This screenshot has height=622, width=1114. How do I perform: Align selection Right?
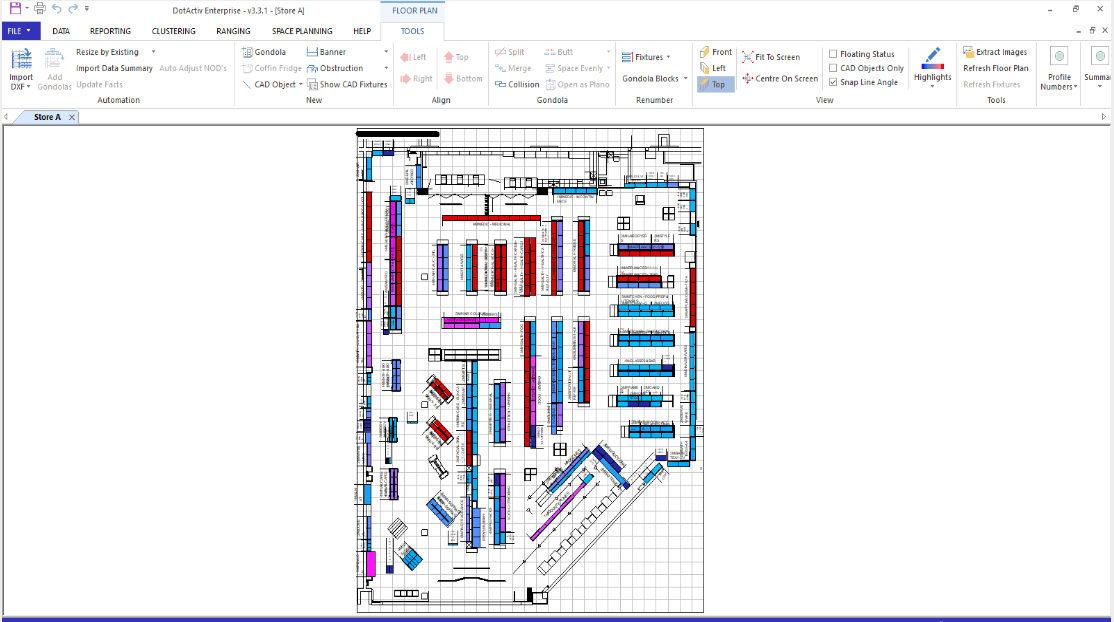point(416,79)
